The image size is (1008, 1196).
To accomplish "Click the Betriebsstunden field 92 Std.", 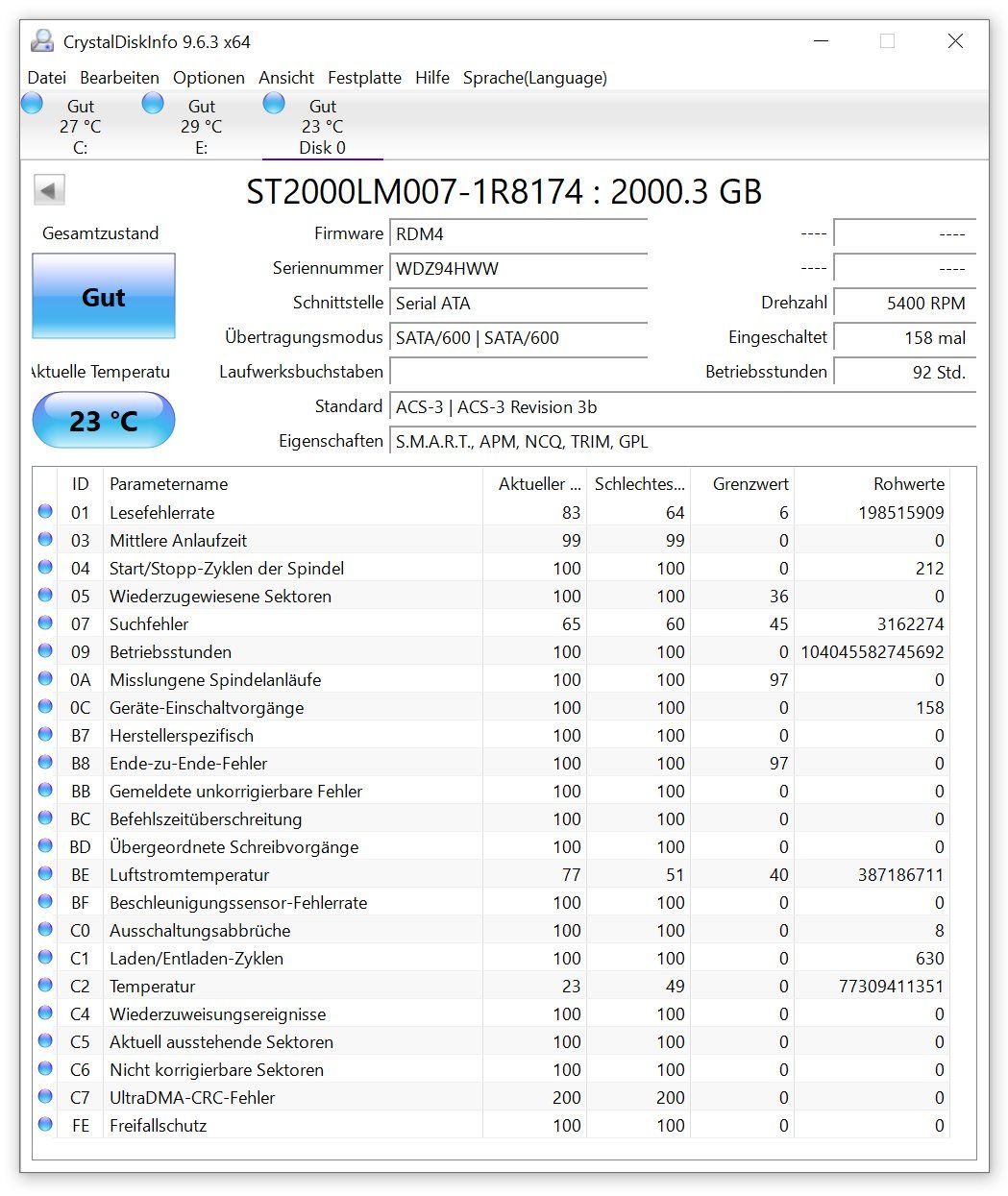I will click(x=905, y=373).
